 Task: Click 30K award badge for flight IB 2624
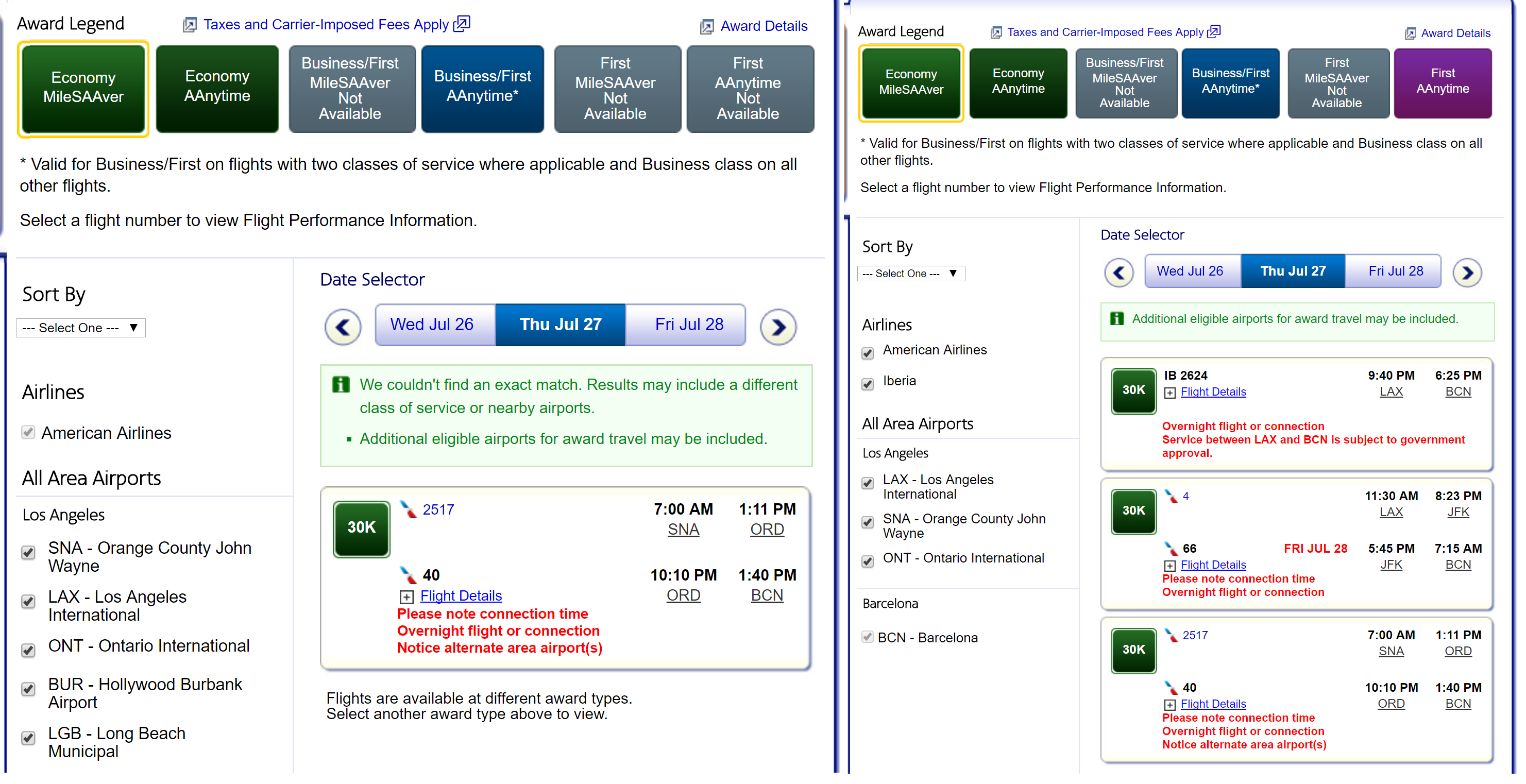[1133, 390]
